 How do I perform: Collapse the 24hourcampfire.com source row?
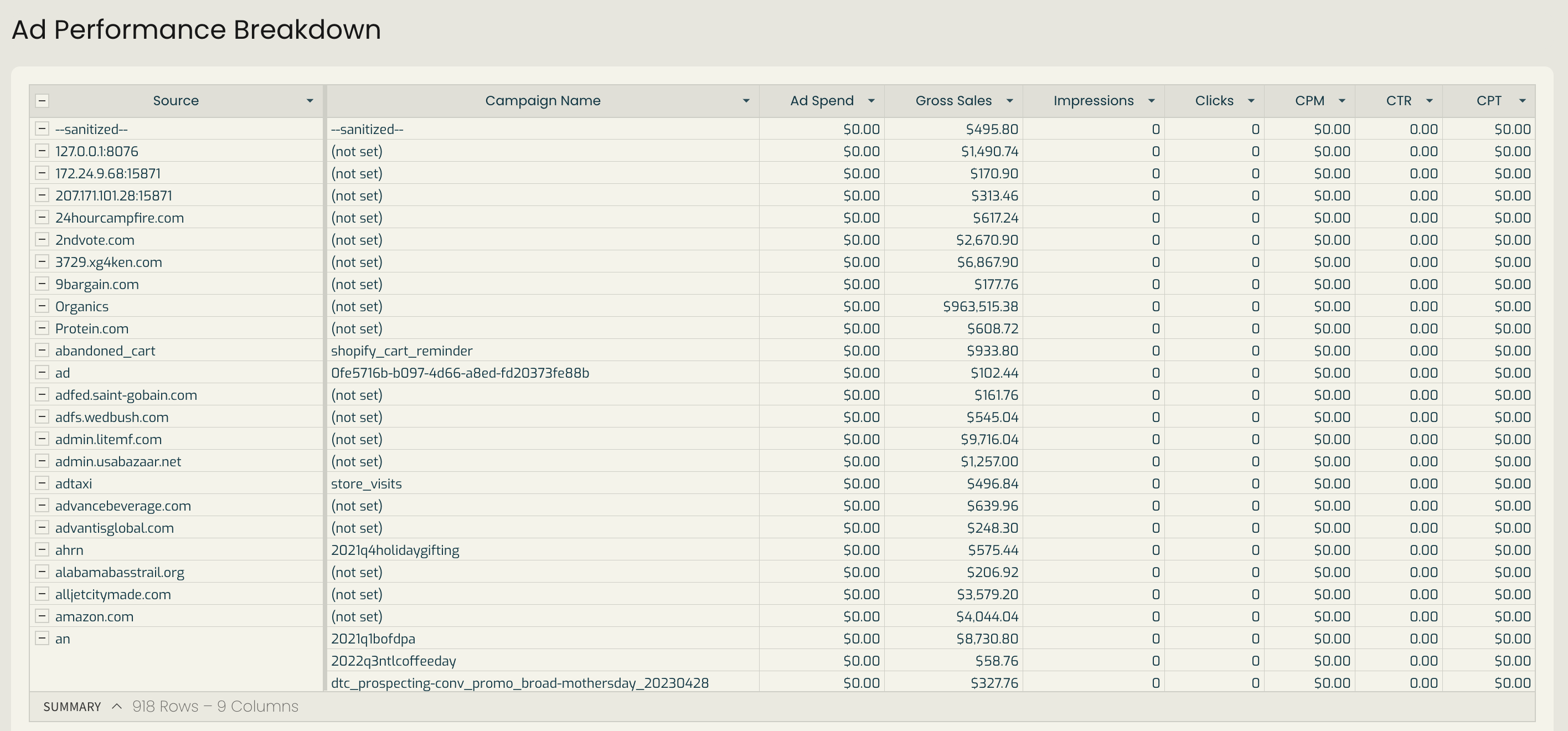[42, 217]
